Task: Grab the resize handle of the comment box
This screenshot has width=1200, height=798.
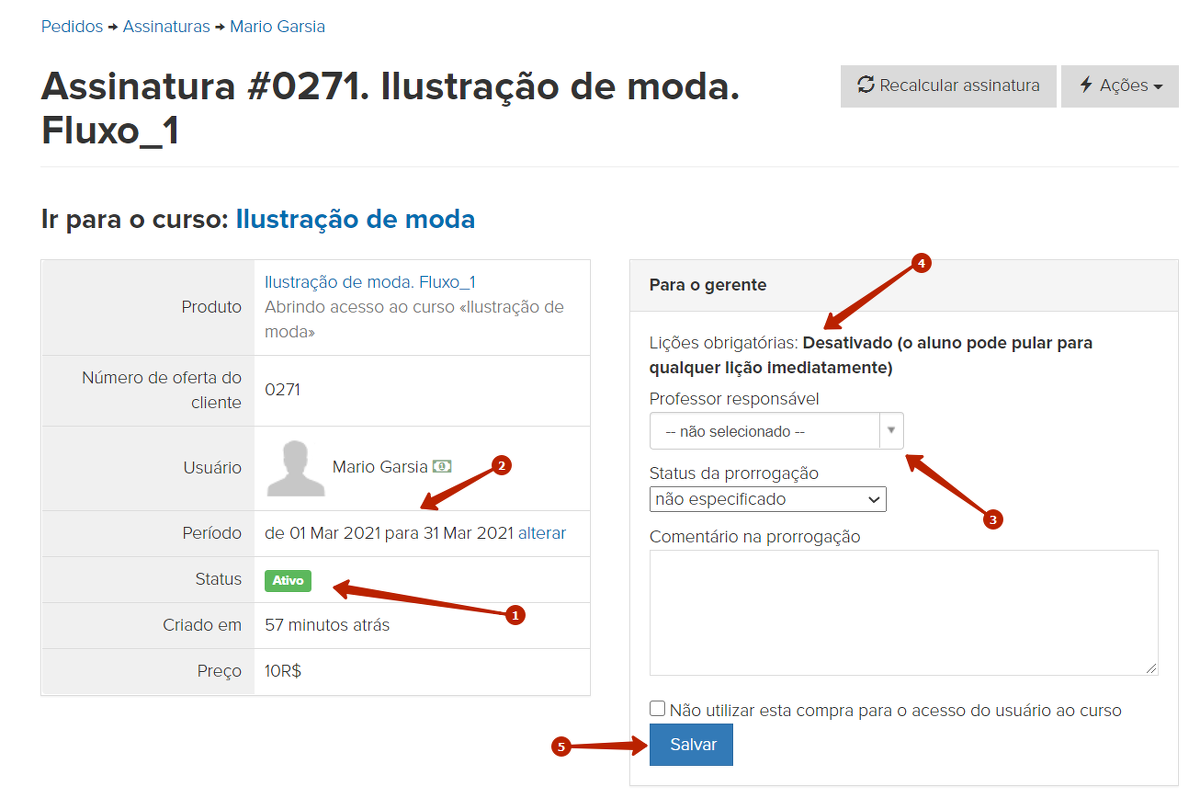Action: pos(1152,668)
